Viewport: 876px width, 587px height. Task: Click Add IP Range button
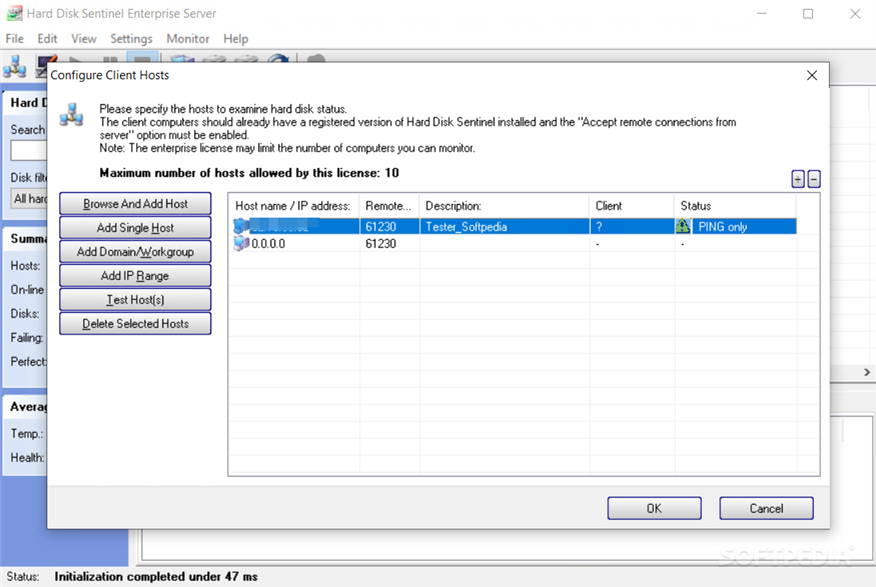pos(135,276)
